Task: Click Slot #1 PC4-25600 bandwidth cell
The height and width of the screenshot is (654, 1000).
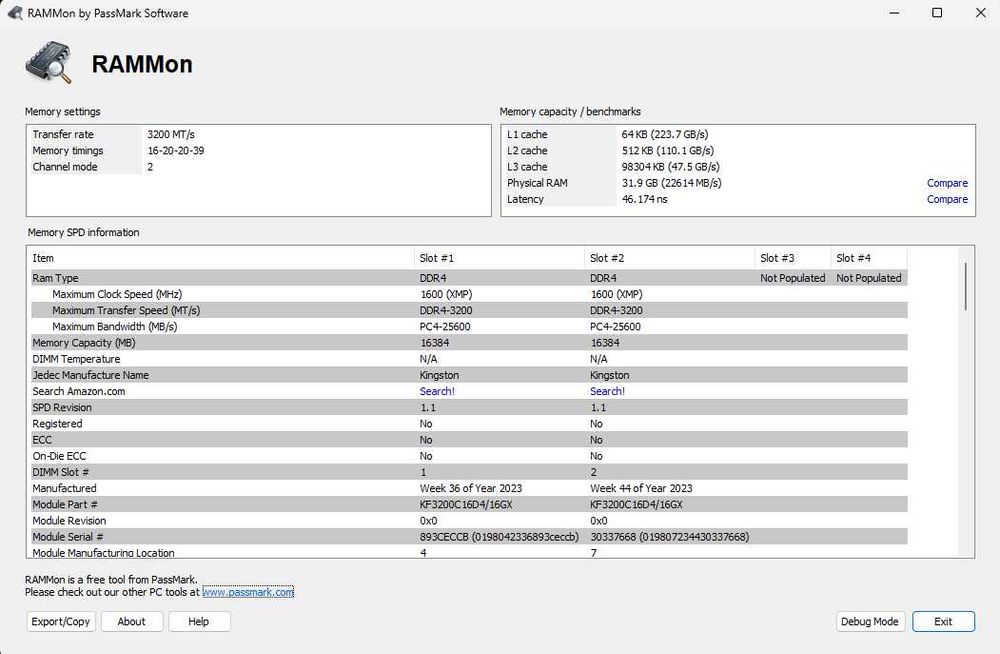Action: click(445, 327)
